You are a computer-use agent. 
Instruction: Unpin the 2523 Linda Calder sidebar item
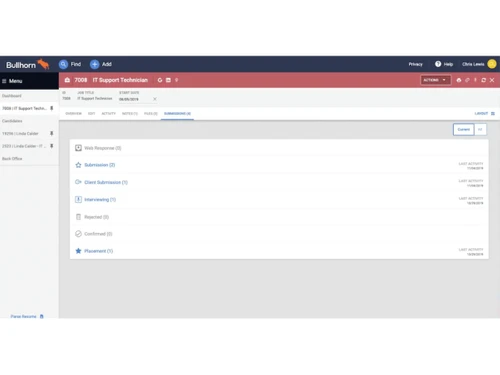click(x=52, y=146)
